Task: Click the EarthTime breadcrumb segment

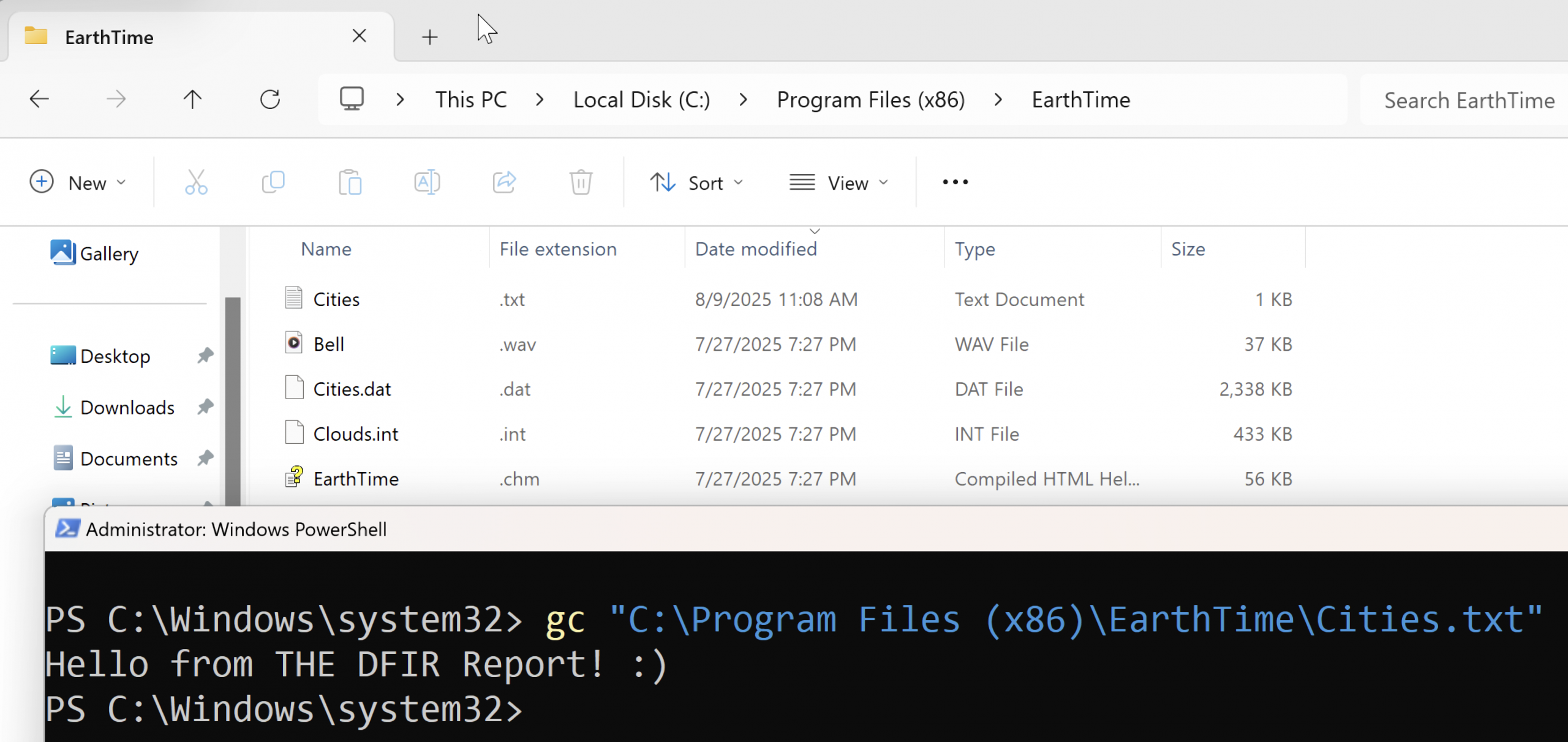Action: pyautogui.click(x=1081, y=99)
